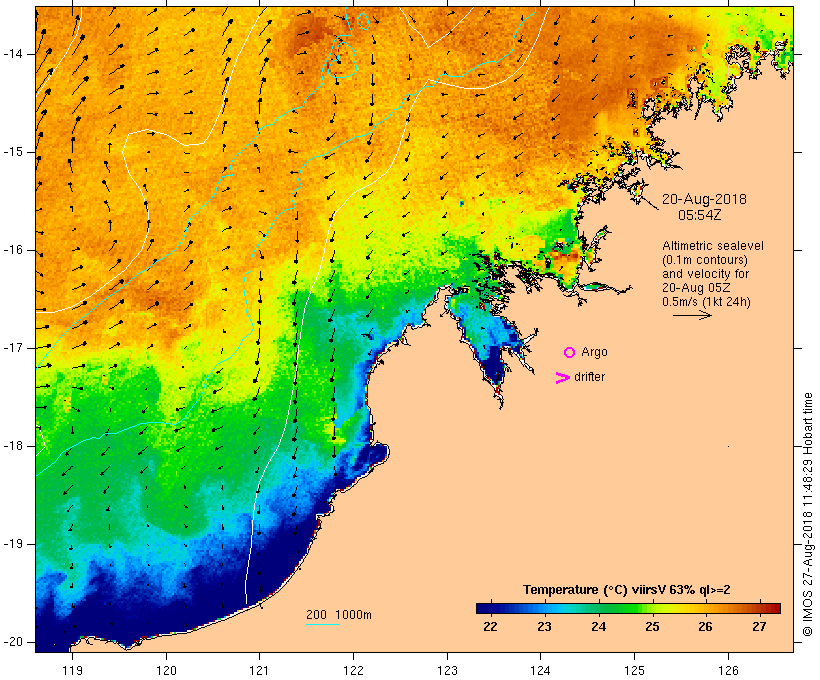
Task: Click the latitude label -15
Action: tap(12, 152)
